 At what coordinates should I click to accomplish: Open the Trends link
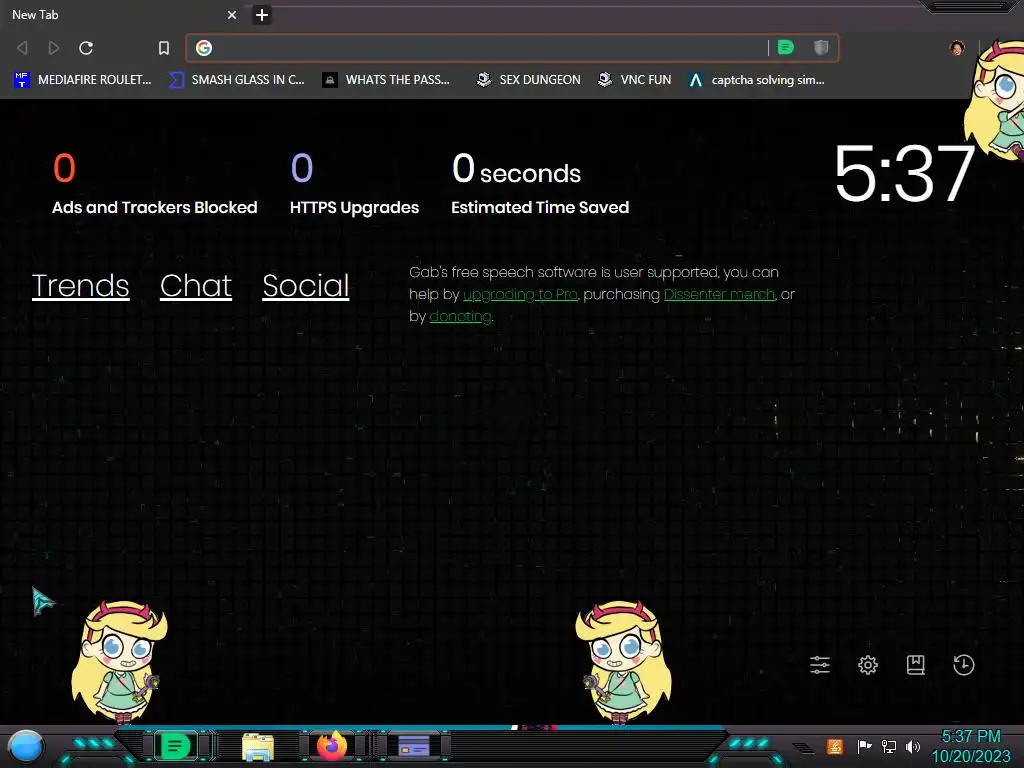pos(80,286)
